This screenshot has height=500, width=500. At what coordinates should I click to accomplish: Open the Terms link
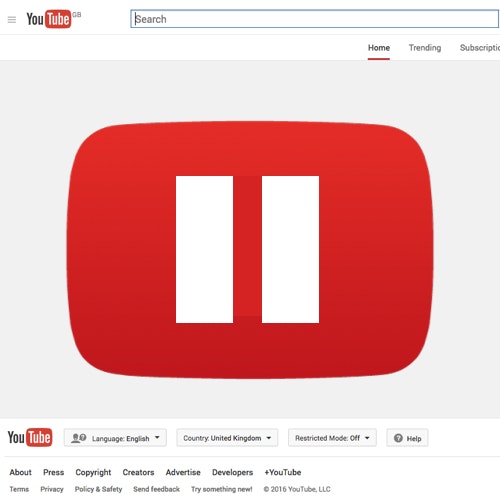[19, 489]
